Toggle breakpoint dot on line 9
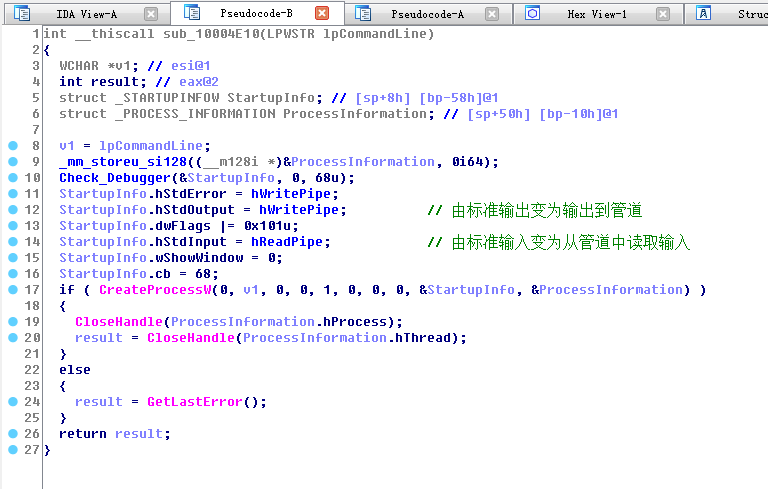Image resolution: width=768 pixels, height=489 pixels. click(x=13, y=162)
